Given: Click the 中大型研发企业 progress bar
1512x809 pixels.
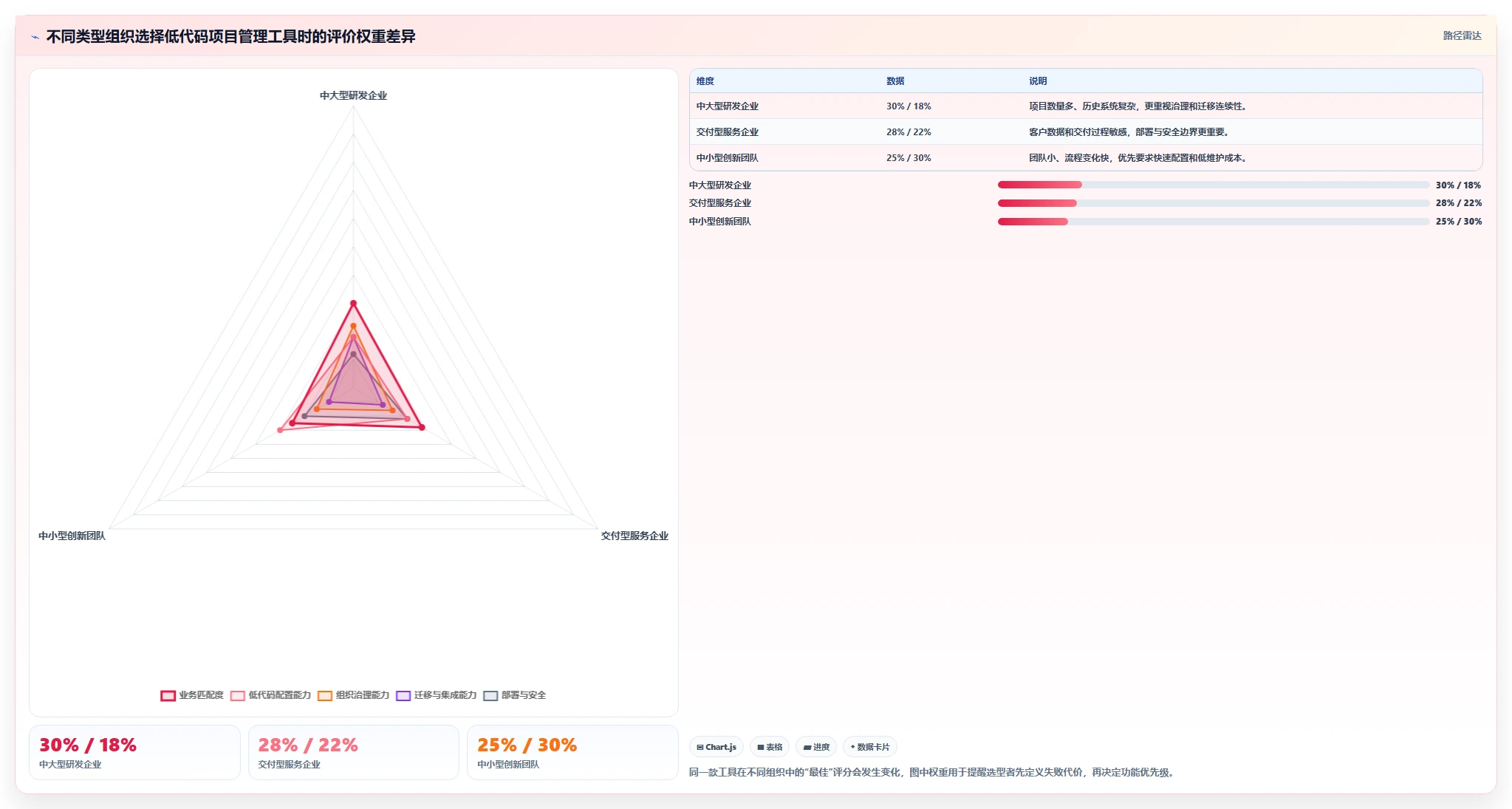Looking at the screenshot, I should point(1214,185).
